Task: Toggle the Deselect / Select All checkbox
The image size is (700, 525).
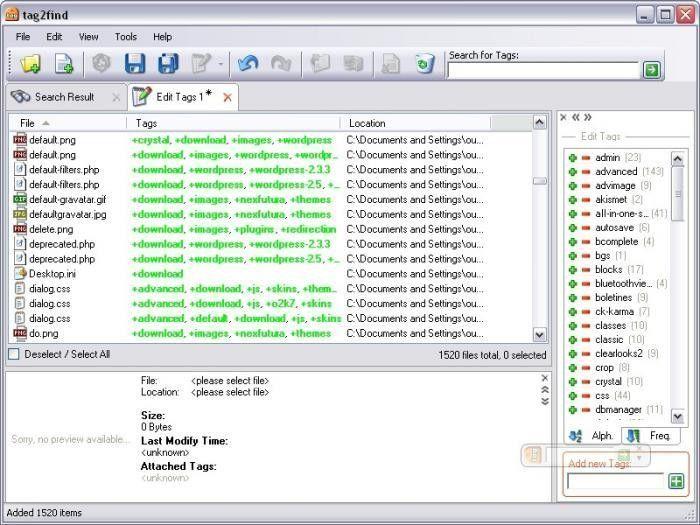Action: (x=14, y=354)
